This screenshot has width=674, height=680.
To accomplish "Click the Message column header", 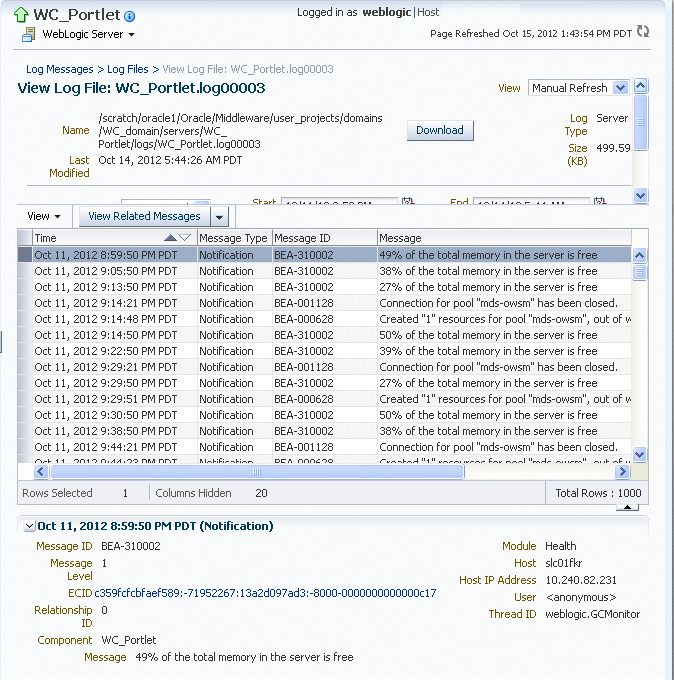I will tap(504, 238).
